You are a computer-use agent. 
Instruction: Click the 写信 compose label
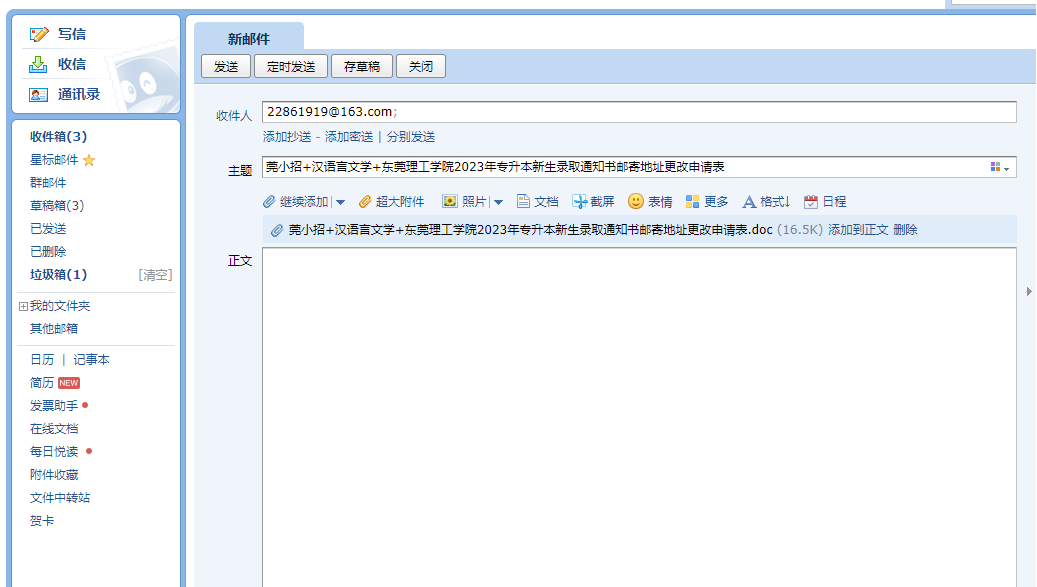click(x=71, y=34)
